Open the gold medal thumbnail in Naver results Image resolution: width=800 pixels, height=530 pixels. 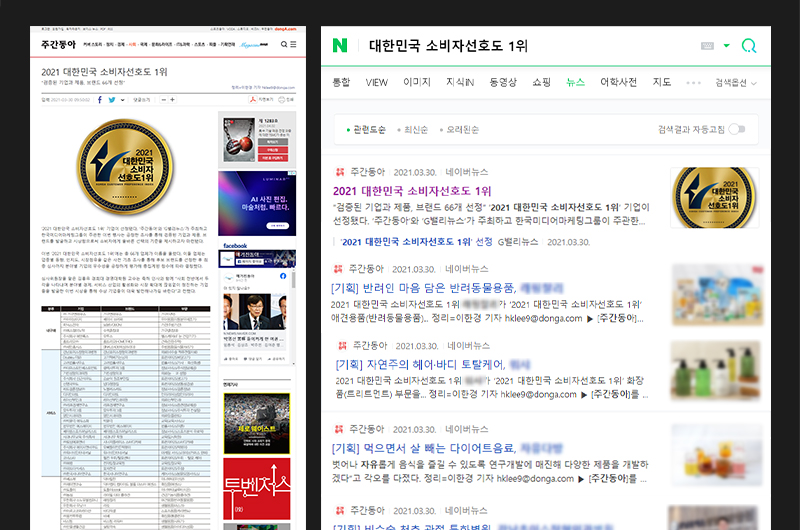click(x=714, y=197)
